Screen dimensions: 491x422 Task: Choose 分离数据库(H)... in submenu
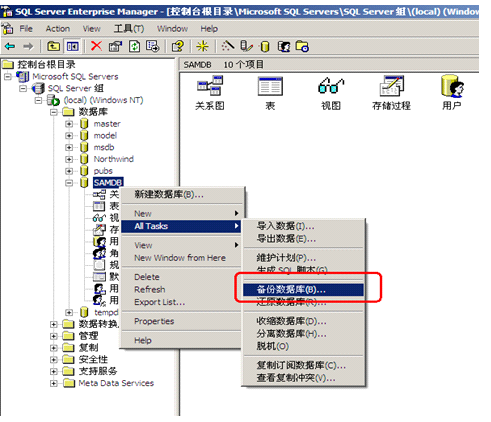tap(303, 334)
